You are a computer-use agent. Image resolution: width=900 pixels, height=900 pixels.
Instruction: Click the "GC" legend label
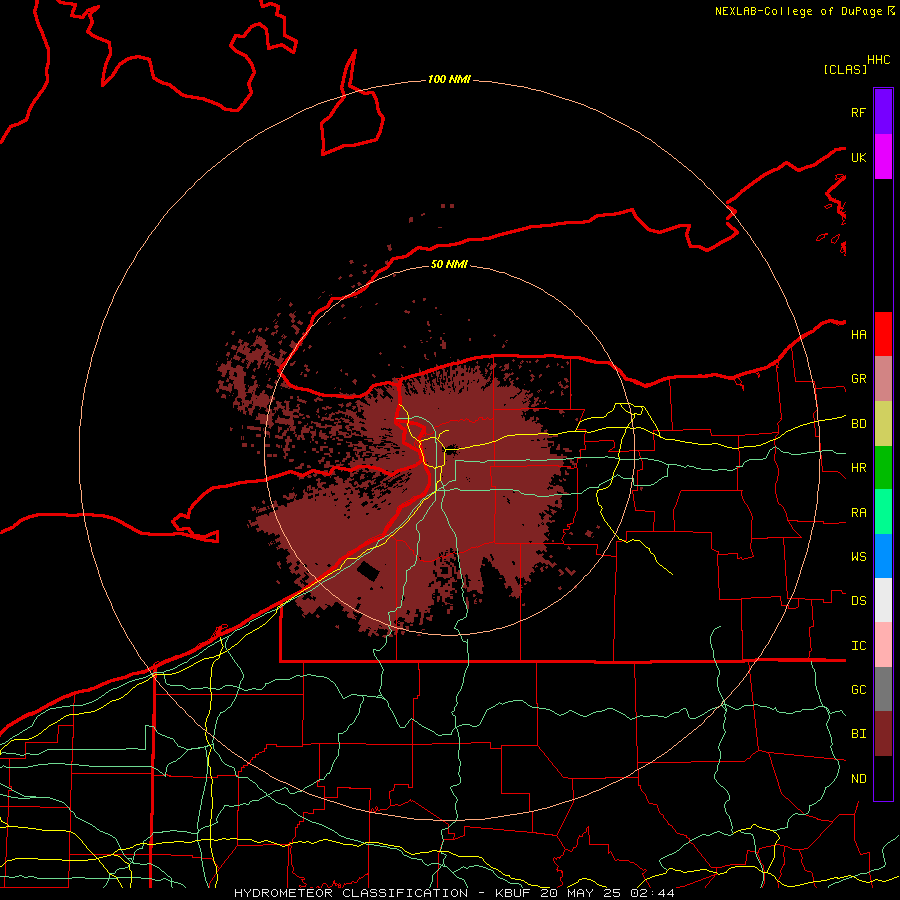point(859,689)
